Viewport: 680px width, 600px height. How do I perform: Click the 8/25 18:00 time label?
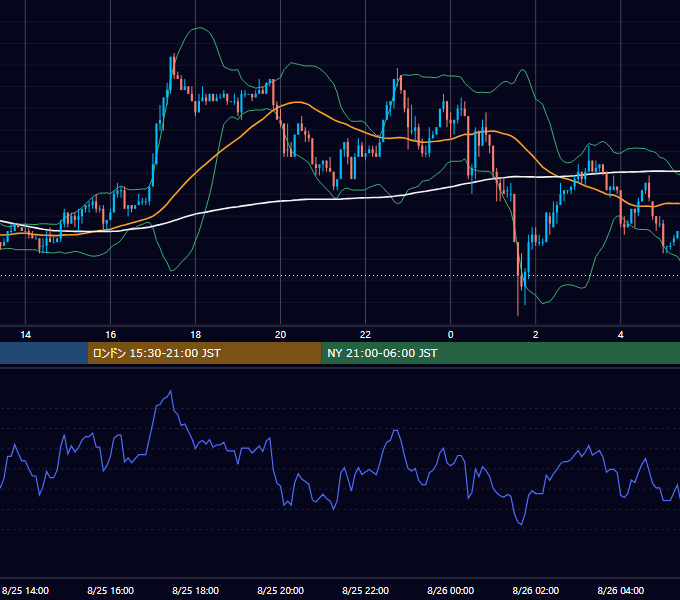tap(196, 590)
